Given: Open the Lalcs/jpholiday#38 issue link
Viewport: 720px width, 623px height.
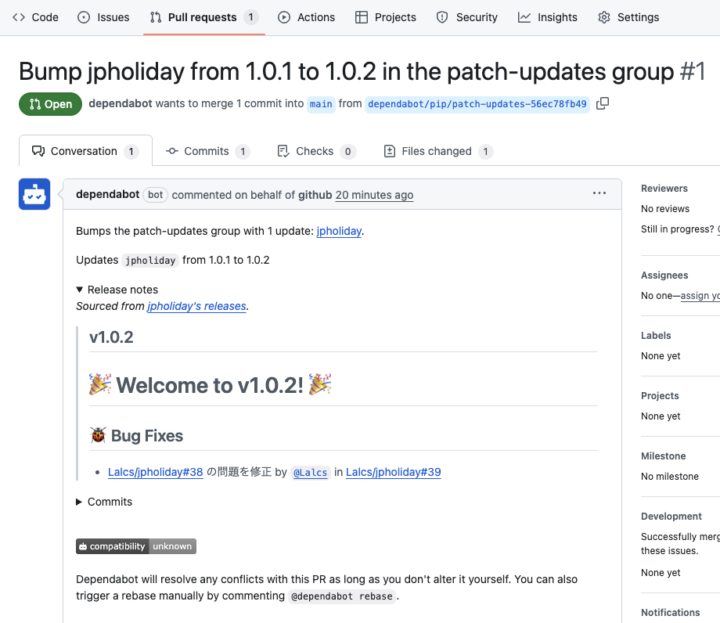Looking at the screenshot, I should pos(155,472).
